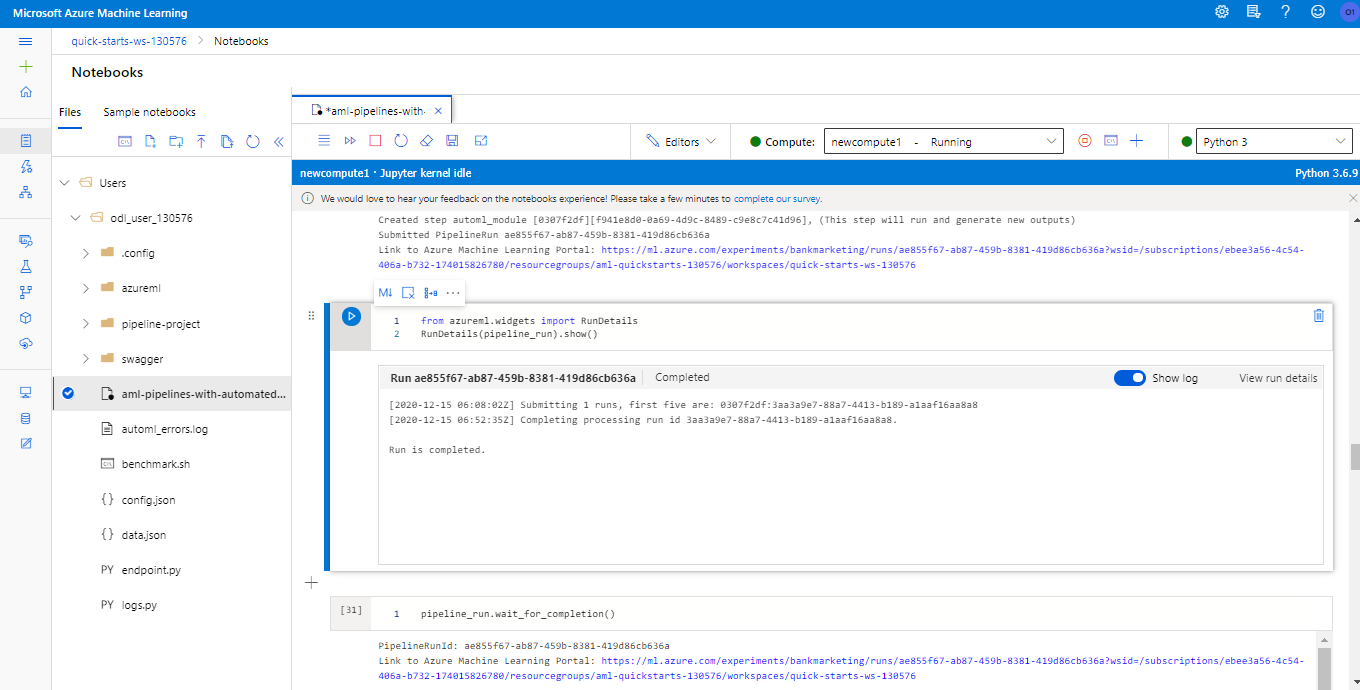The width and height of the screenshot is (1360, 690).
Task: Run the RunDetails cell play button
Action: tap(351, 316)
